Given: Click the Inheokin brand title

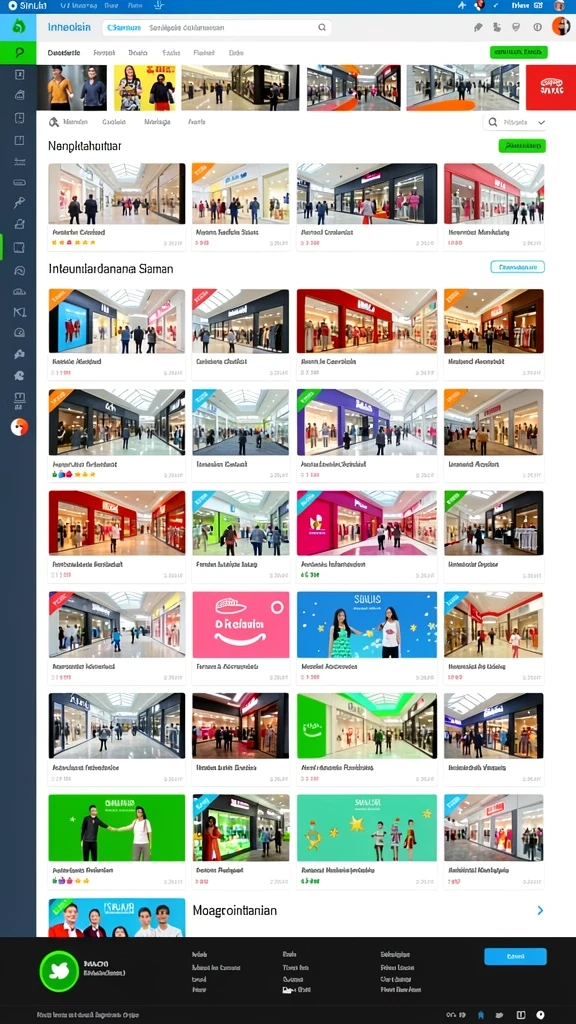Looking at the screenshot, I should (69, 27).
